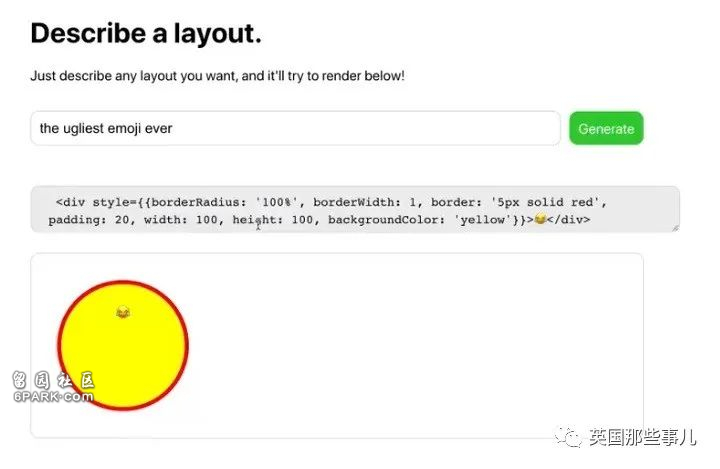Click the opening <div tag in code
The width and height of the screenshot is (720, 469).
click(70, 202)
